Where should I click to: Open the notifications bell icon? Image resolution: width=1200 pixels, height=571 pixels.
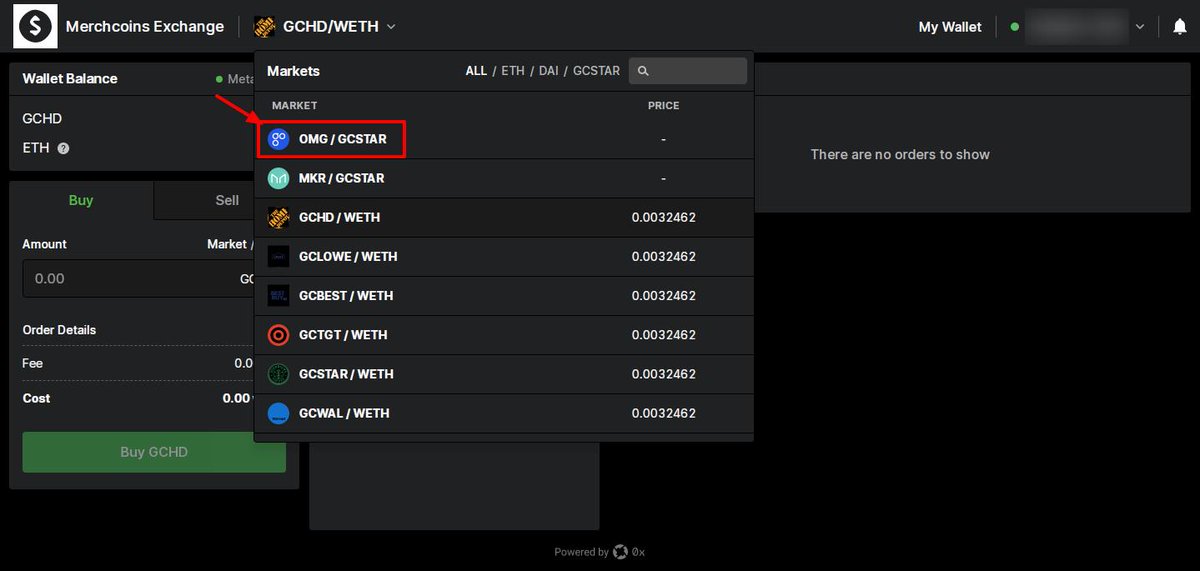tap(1180, 27)
